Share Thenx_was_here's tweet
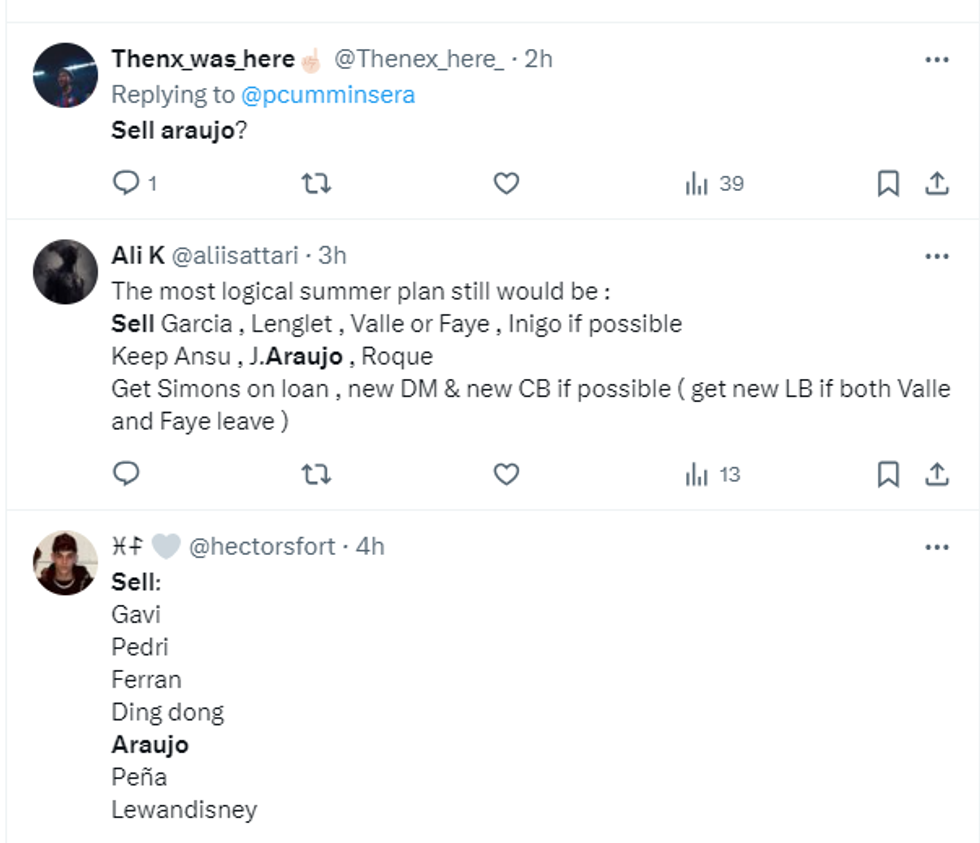This screenshot has height=843, width=980. click(x=936, y=184)
